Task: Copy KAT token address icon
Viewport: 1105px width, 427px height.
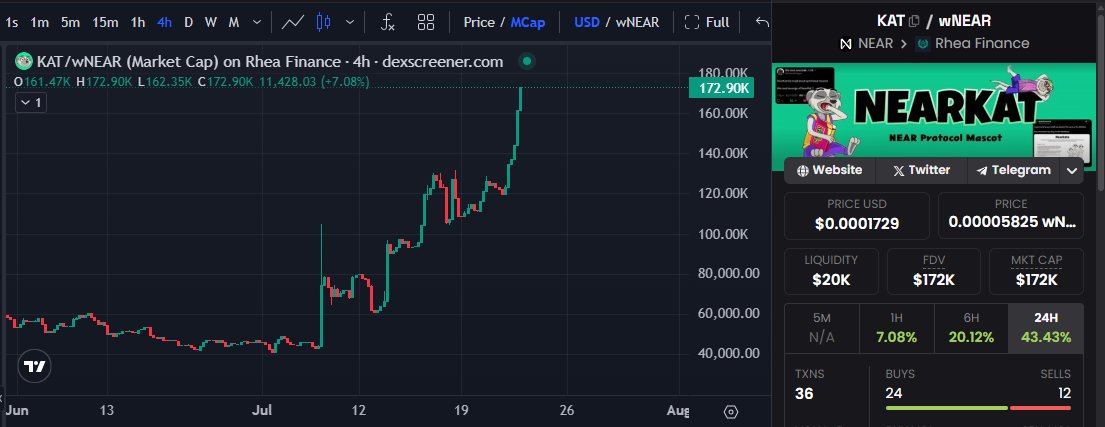Action: (x=915, y=21)
